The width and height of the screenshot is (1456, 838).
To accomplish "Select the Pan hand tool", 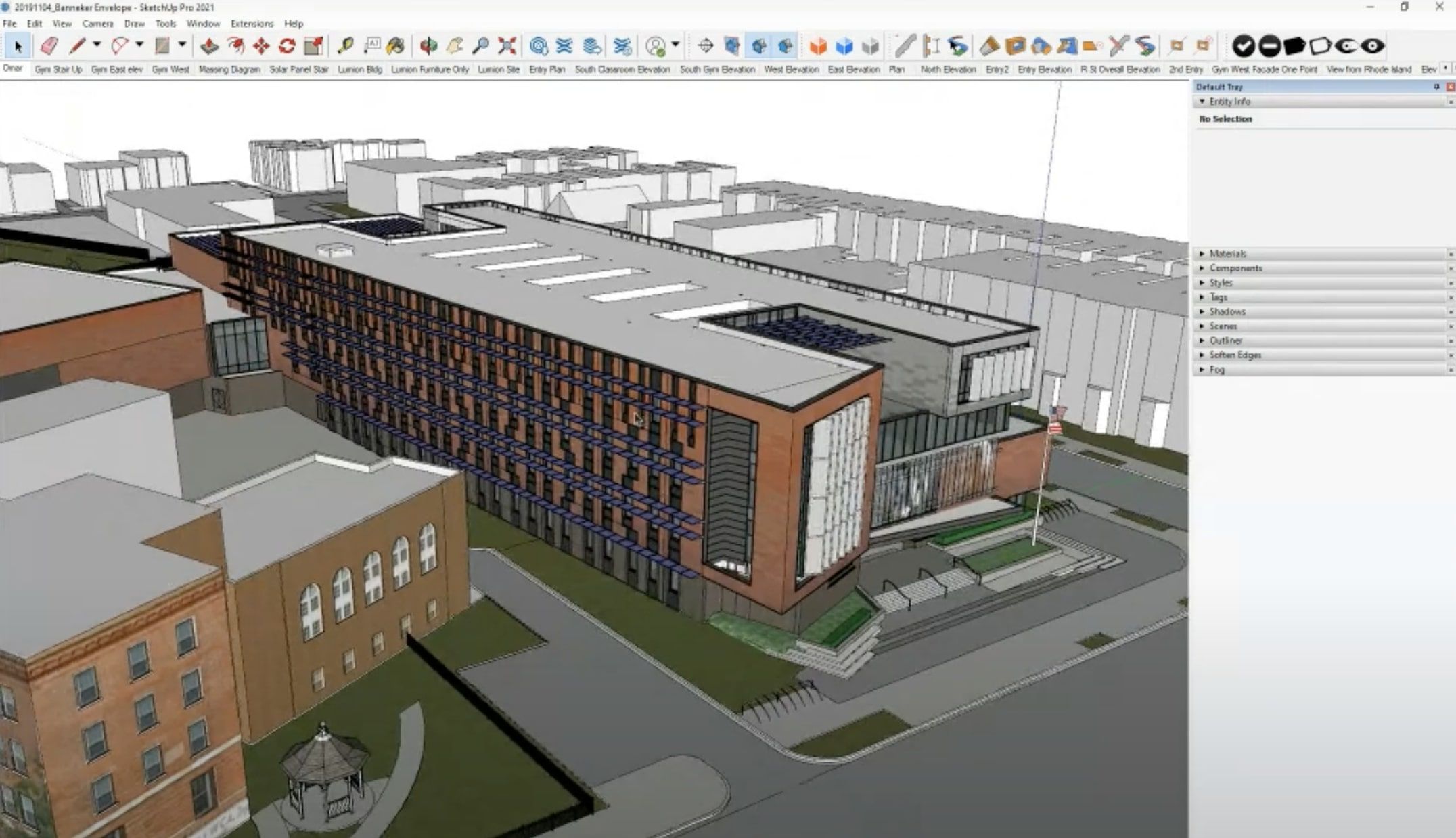I will click(x=455, y=46).
